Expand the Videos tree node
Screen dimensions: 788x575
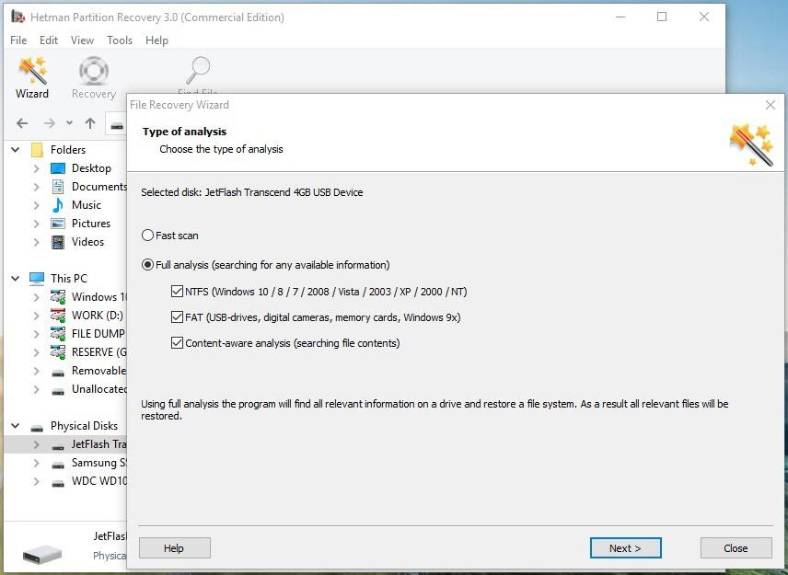36,242
